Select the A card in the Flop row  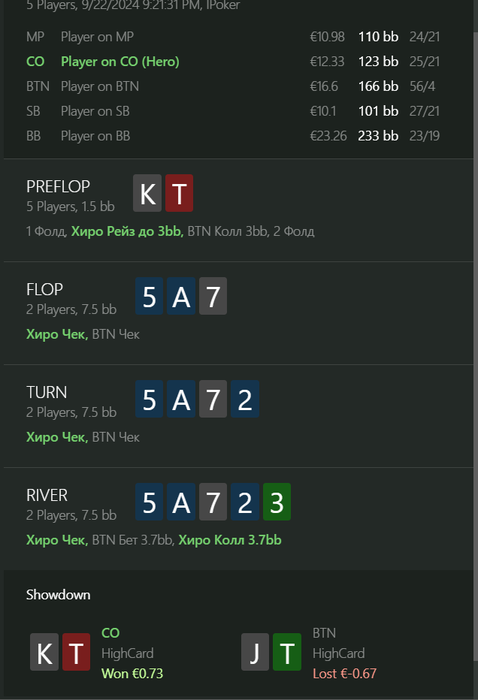[181, 296]
